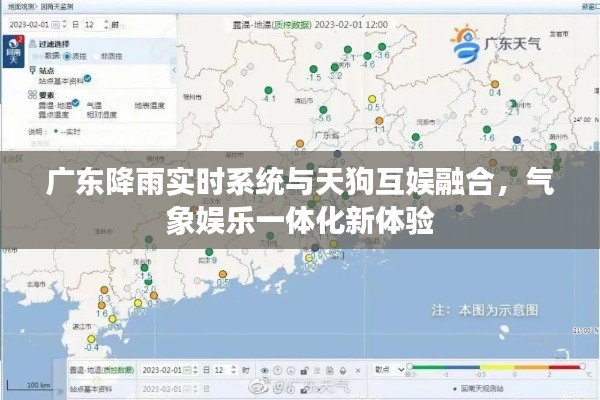Click yellow station marker labeled -0.4
Screen dimensions: 600x400
91,339
